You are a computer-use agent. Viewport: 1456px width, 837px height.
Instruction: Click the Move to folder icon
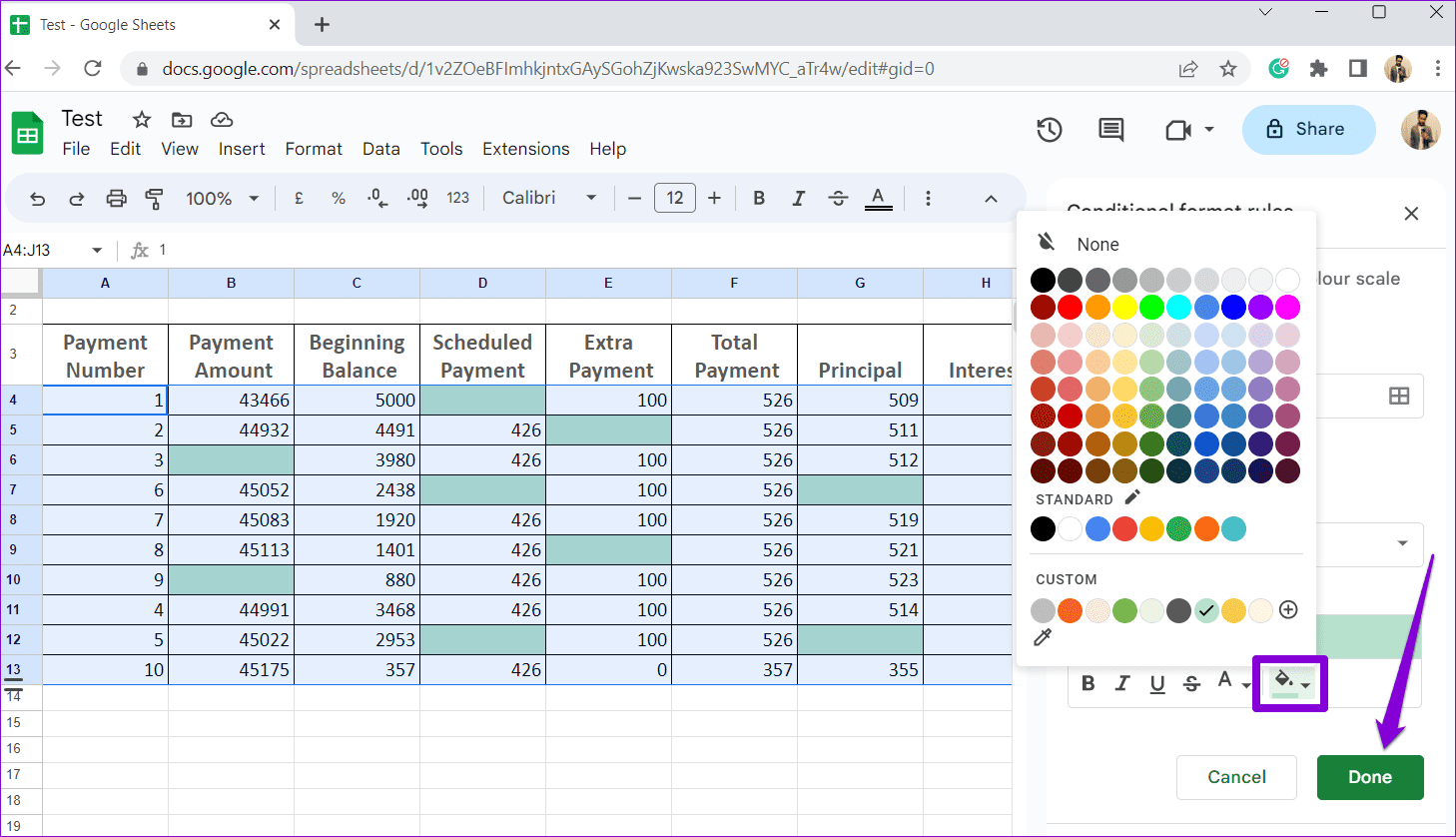coord(182,120)
